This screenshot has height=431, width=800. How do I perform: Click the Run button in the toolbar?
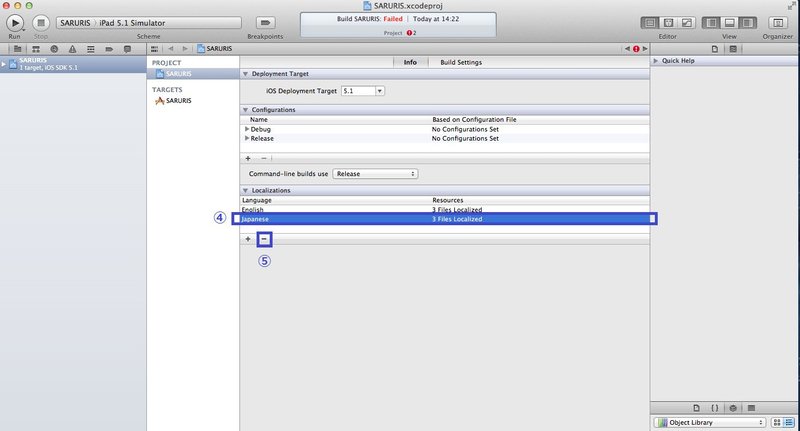[15, 23]
